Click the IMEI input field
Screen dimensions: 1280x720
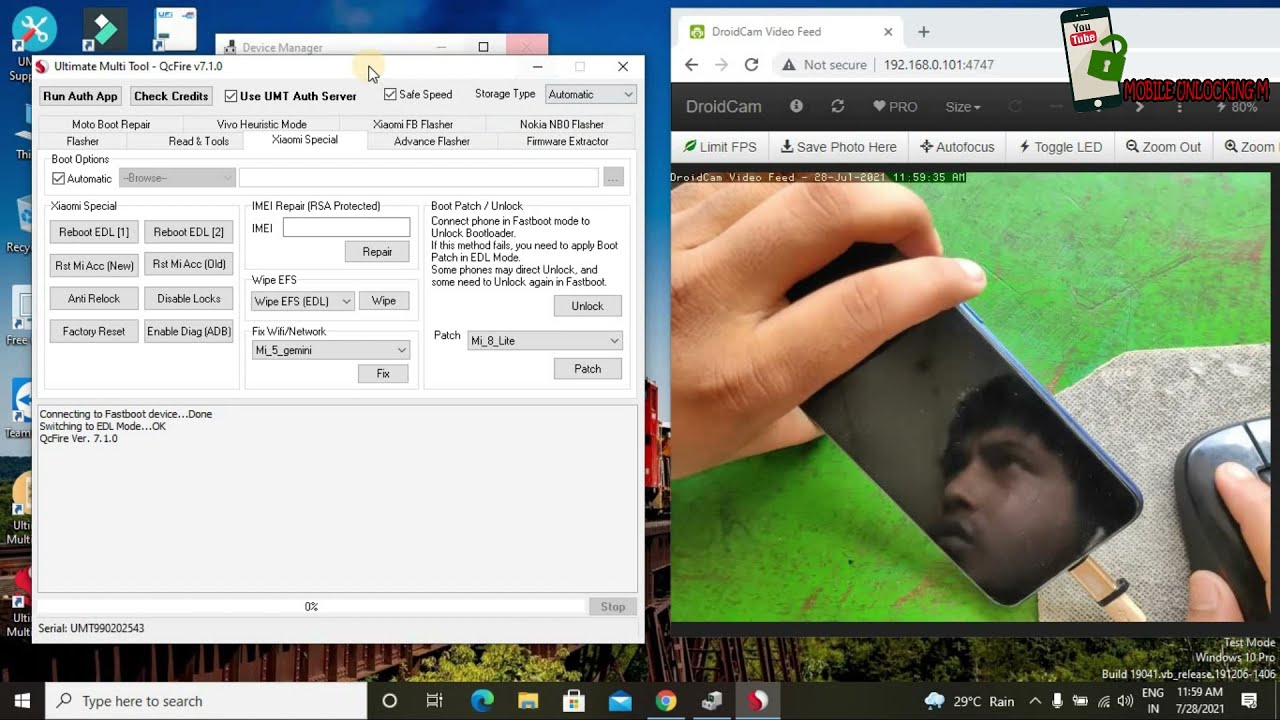(346, 228)
